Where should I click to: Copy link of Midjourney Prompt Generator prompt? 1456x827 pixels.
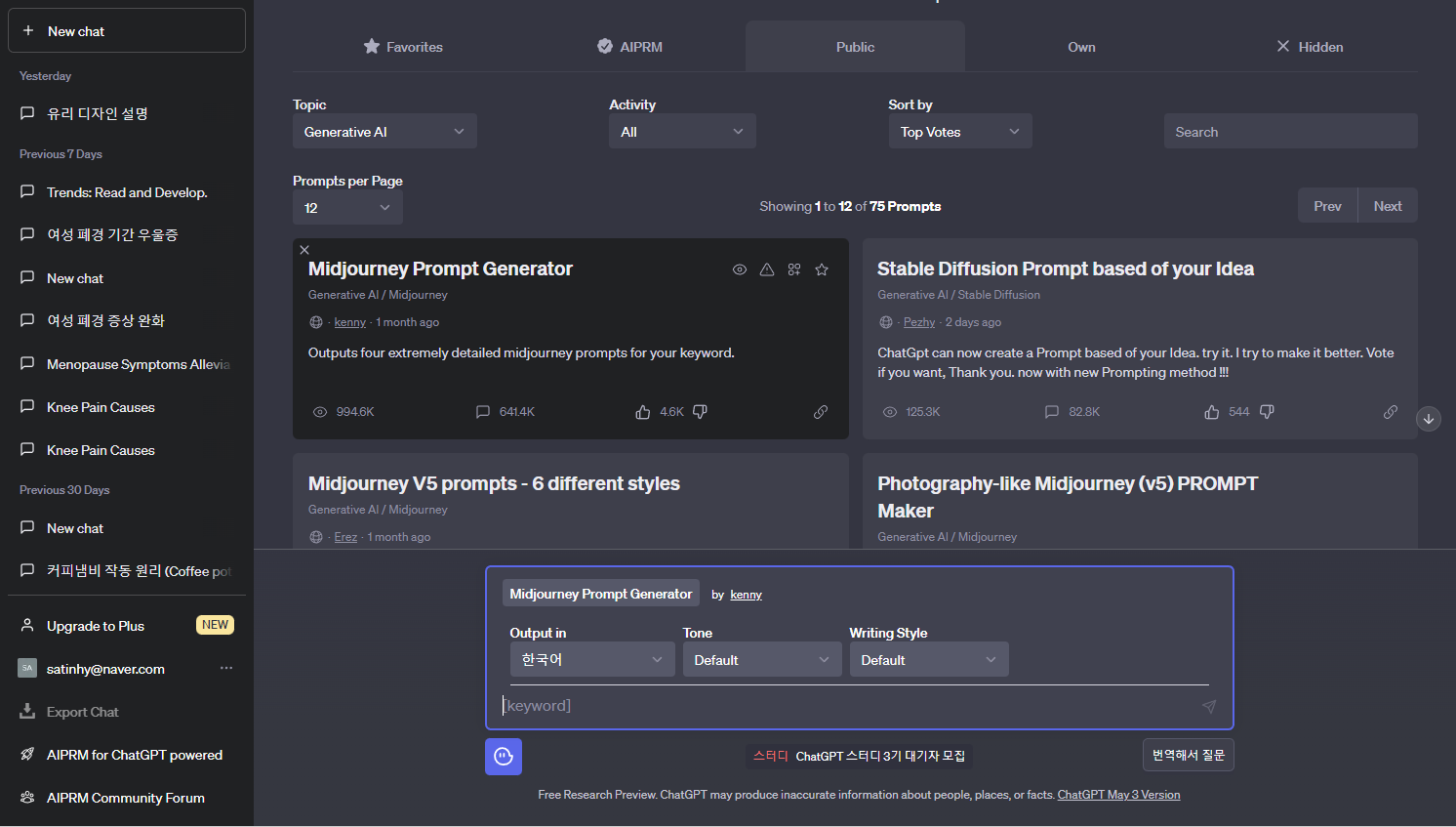tap(821, 412)
